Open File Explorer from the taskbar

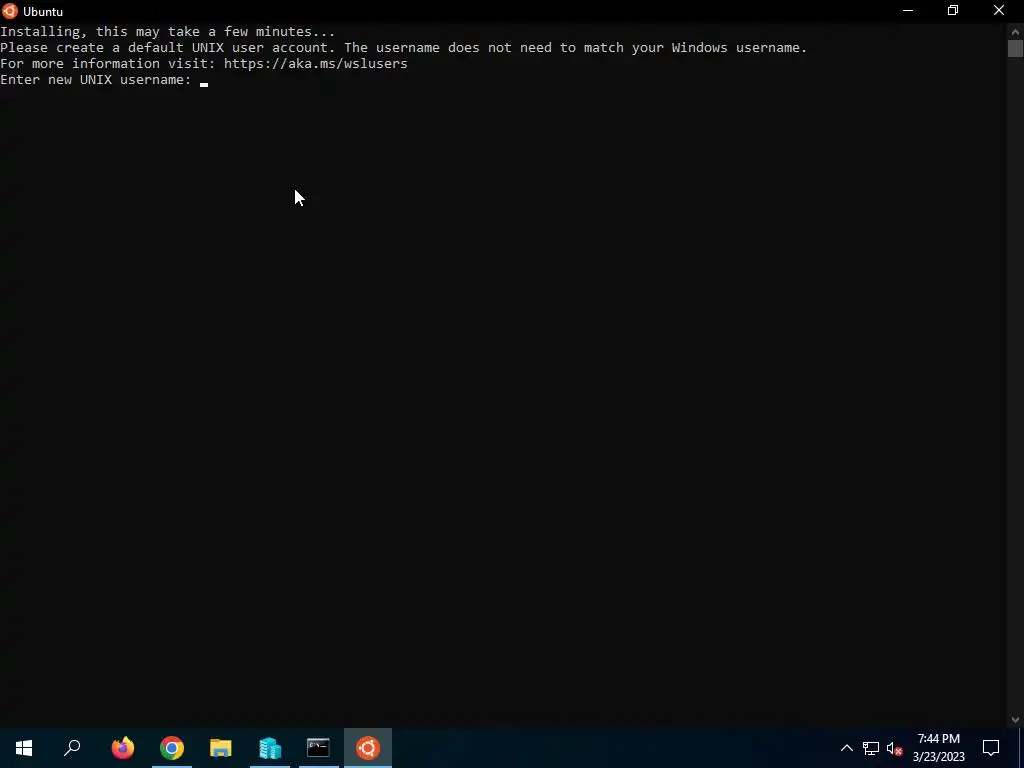click(221, 748)
